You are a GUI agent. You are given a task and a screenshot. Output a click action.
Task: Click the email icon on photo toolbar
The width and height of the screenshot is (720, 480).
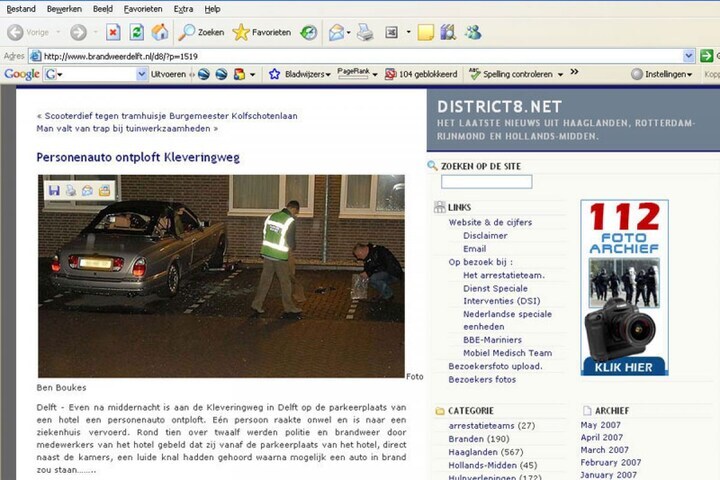pos(87,190)
